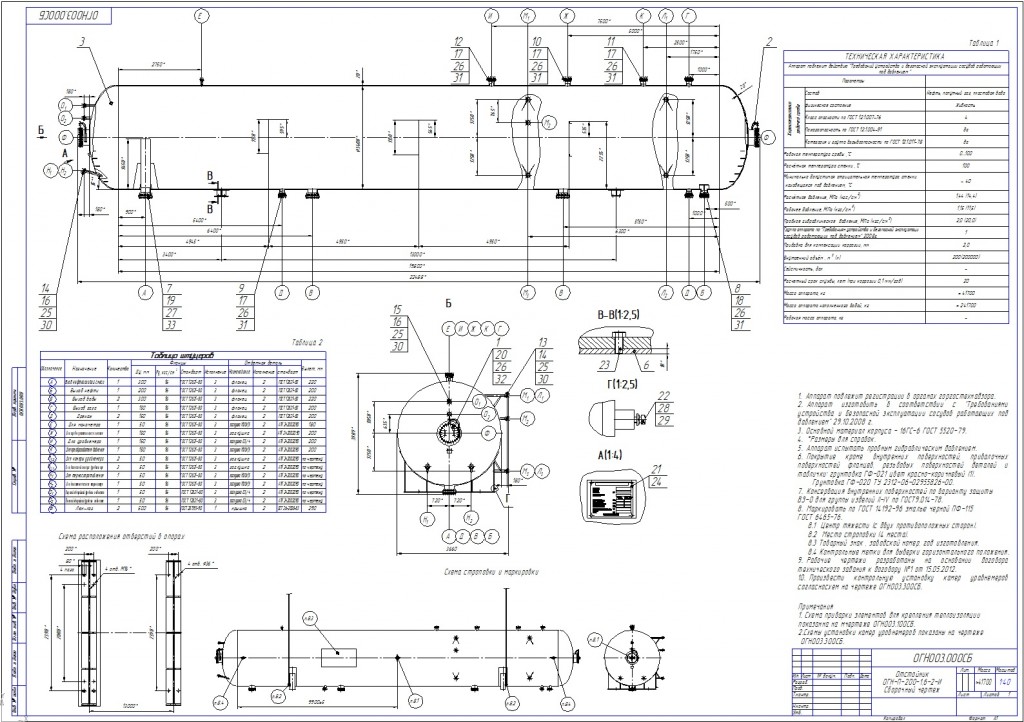Click position number '12' in the top callout stack
1024x722 pixels.
pyautogui.click(x=458, y=42)
